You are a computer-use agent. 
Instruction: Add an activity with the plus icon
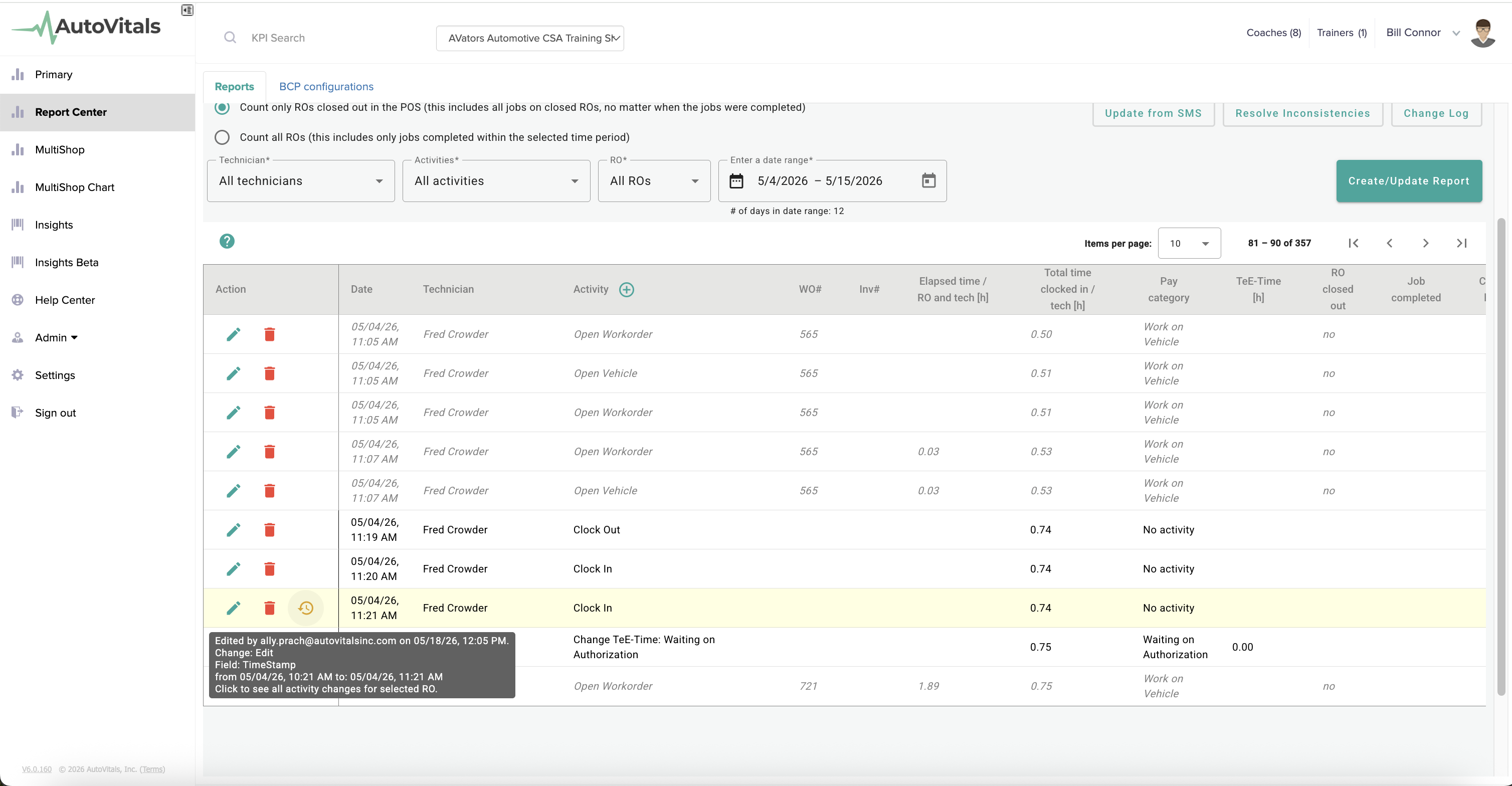626,289
